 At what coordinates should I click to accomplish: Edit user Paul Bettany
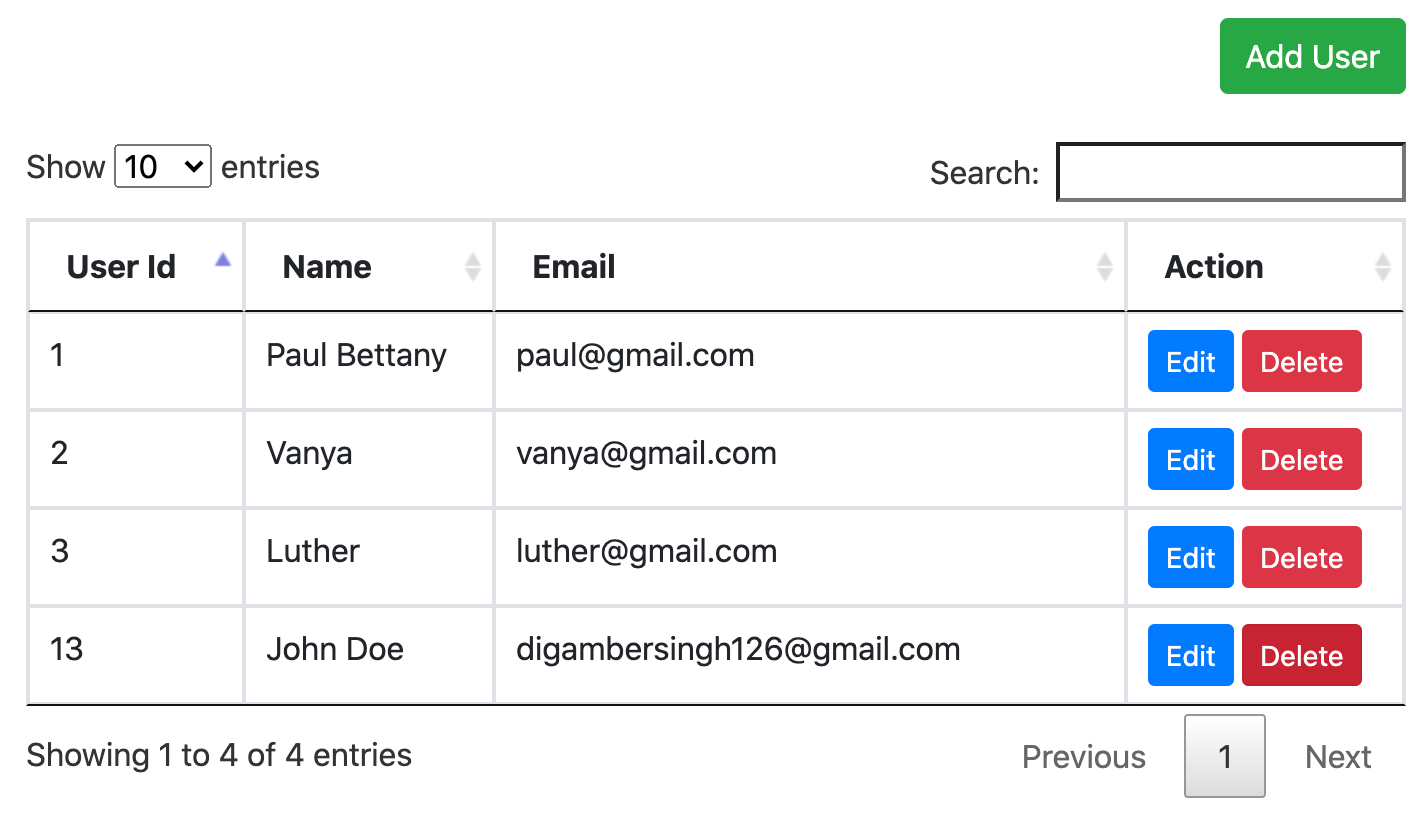1190,361
